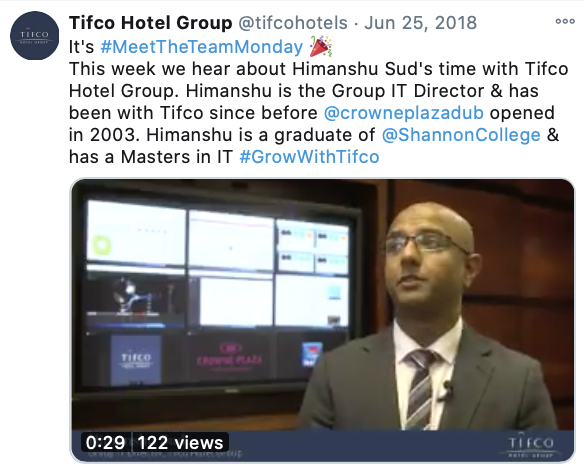
Task: Open the @tifcohotels handle link
Action: (x=293, y=23)
